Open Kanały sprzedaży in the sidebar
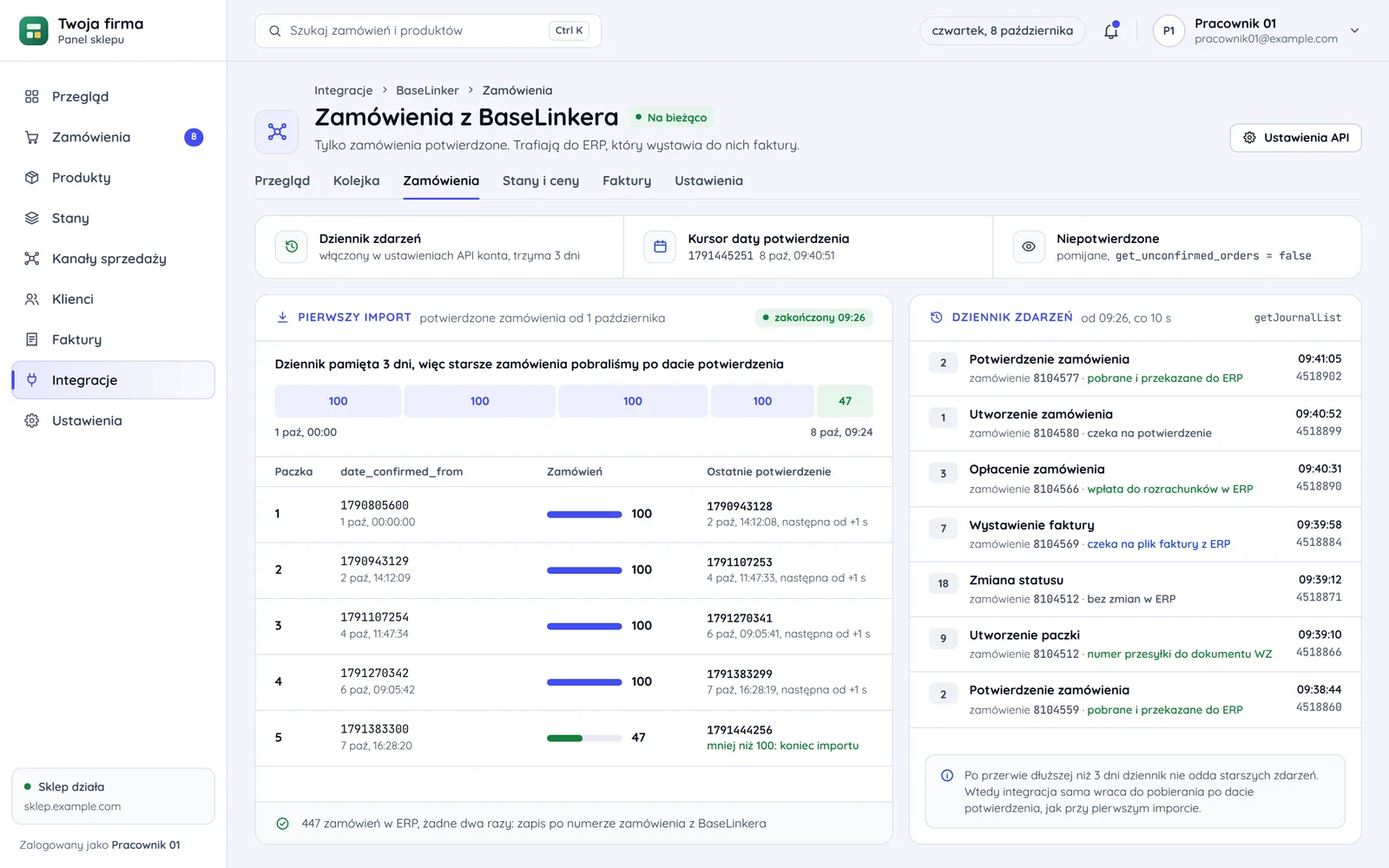The width and height of the screenshot is (1389, 868). tap(113, 259)
